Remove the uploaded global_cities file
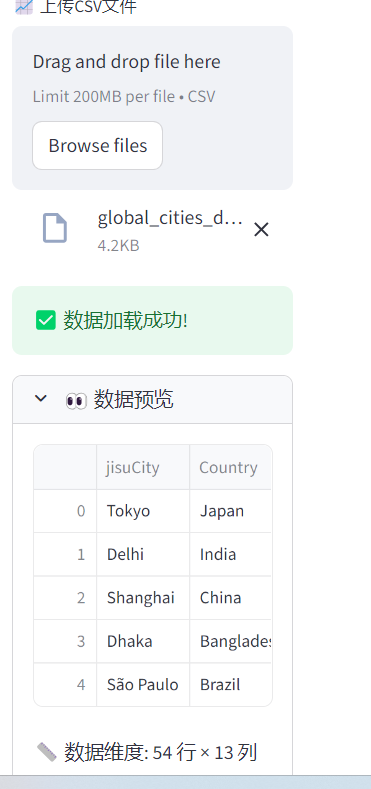This screenshot has height=789, width=371. point(261,230)
